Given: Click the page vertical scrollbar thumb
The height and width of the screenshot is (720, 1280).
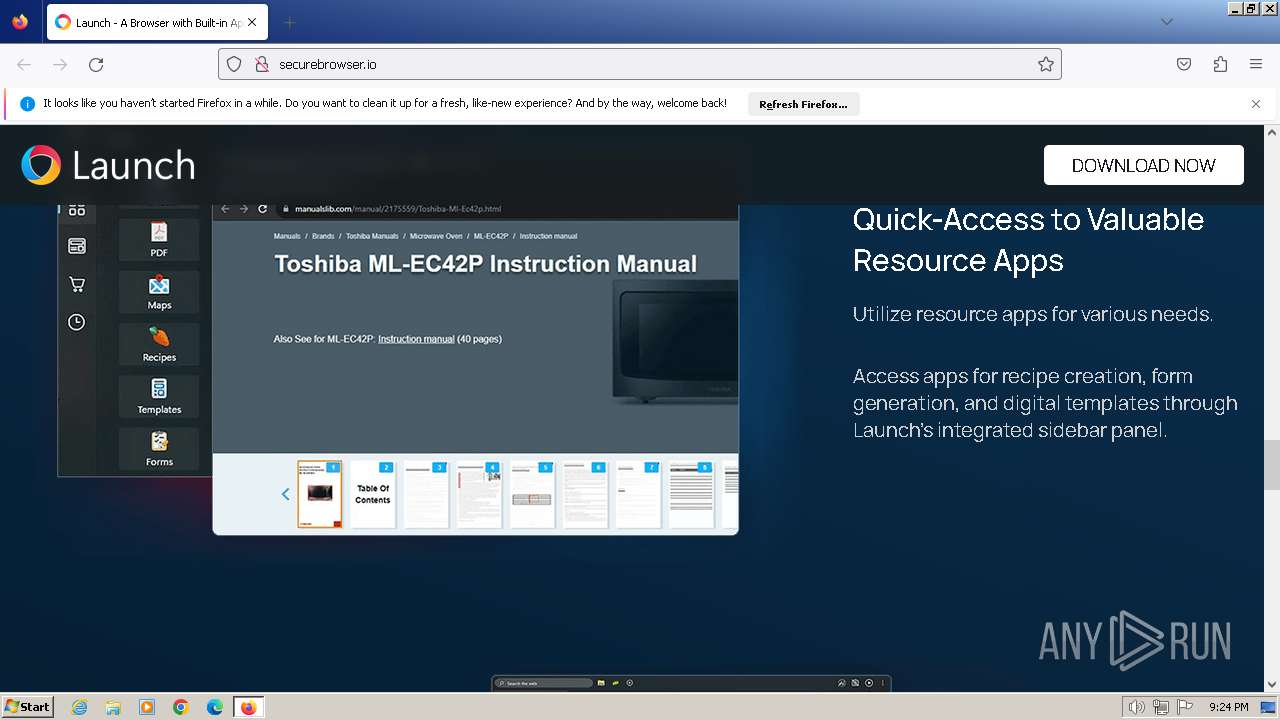Looking at the screenshot, I should click(x=1272, y=465).
